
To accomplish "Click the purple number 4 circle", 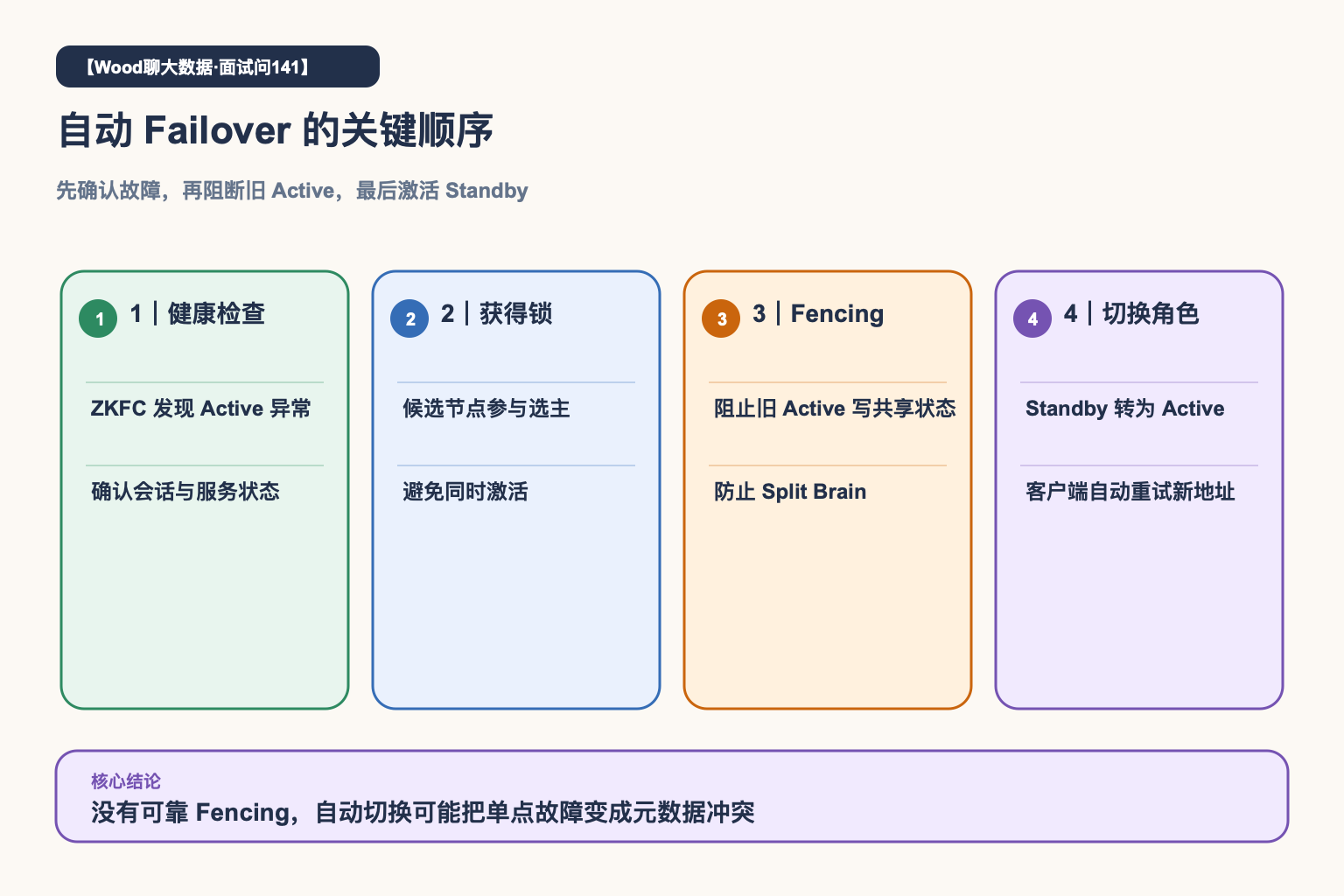I will (1032, 318).
